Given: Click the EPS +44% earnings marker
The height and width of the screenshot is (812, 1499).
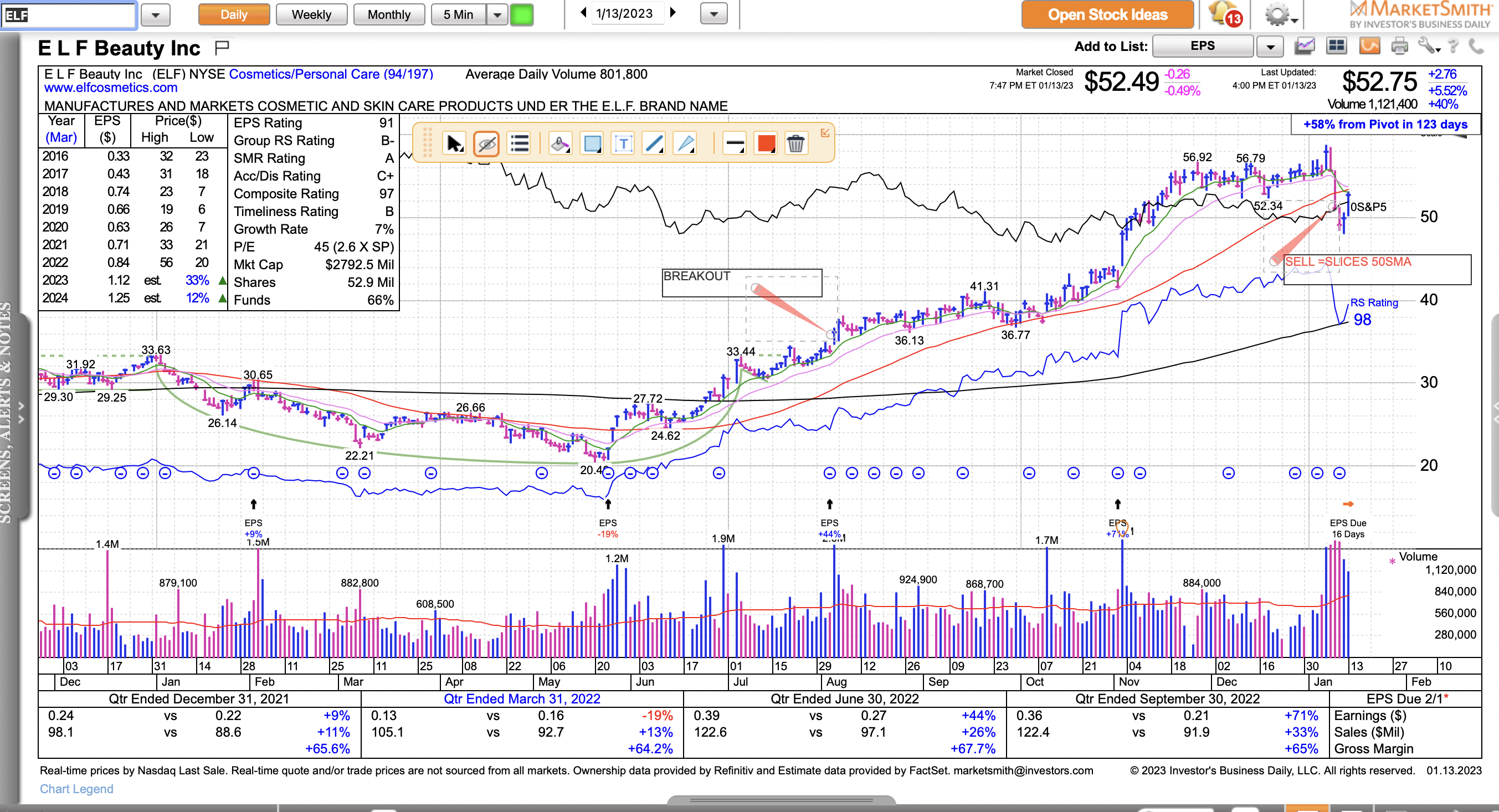Looking at the screenshot, I should [x=829, y=528].
